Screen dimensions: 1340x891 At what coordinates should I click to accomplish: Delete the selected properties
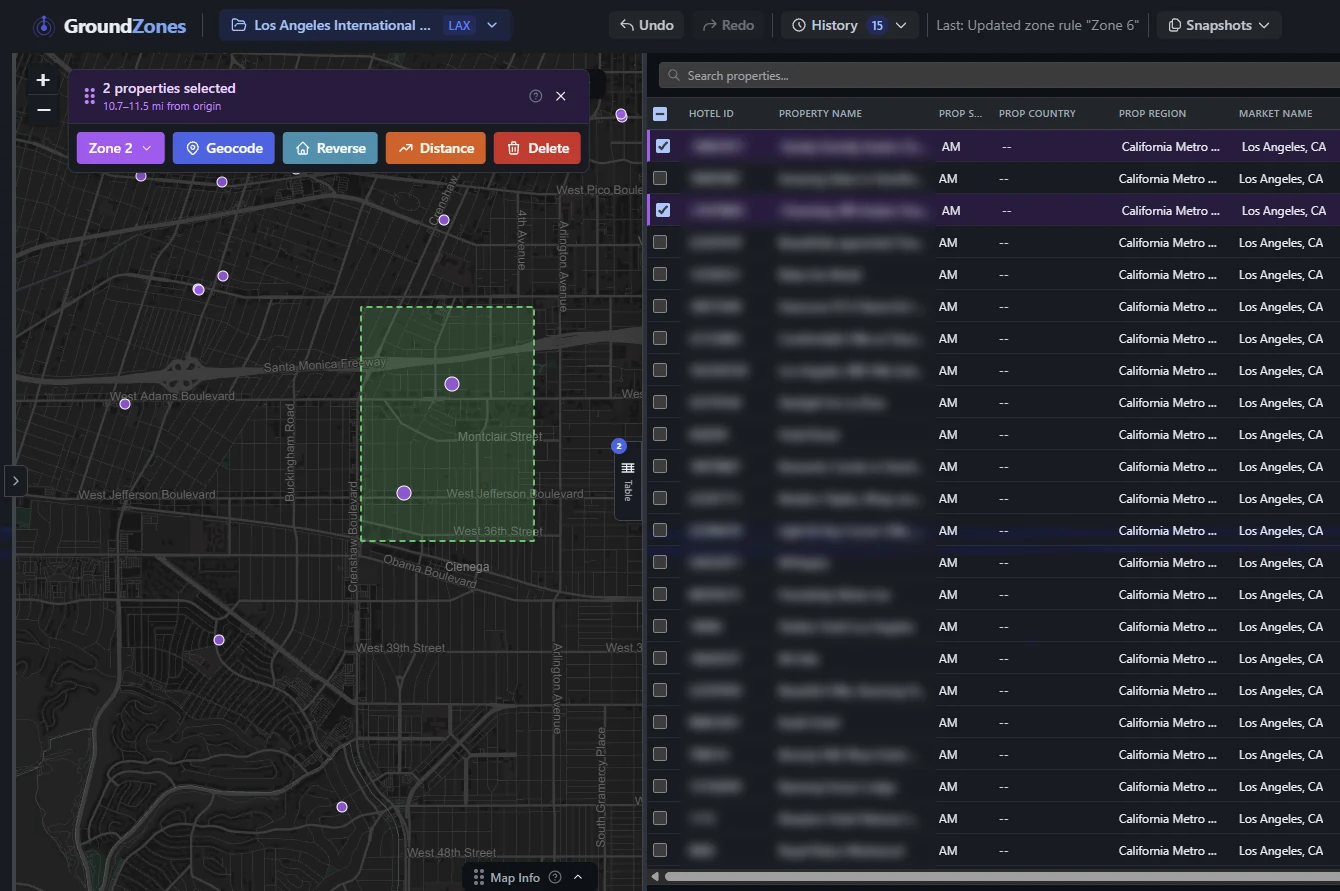click(x=537, y=148)
